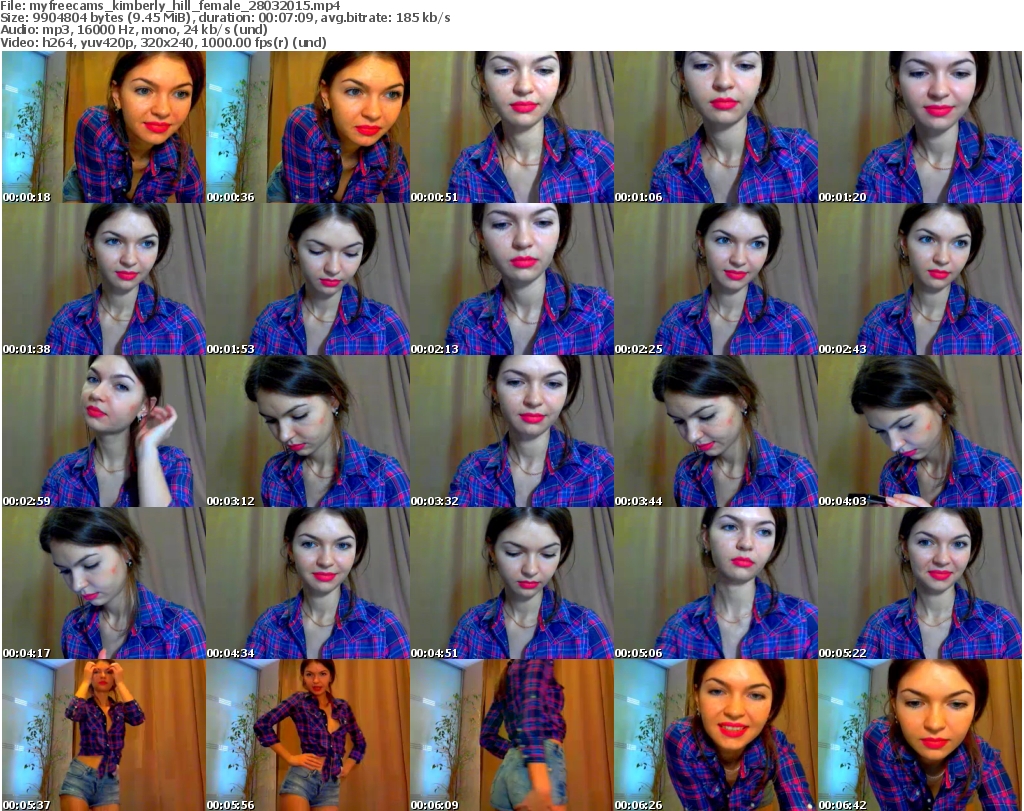This screenshot has width=1024, height=811.
Task: Open the thumbnail stamped 00:02:25
Action: (716, 279)
